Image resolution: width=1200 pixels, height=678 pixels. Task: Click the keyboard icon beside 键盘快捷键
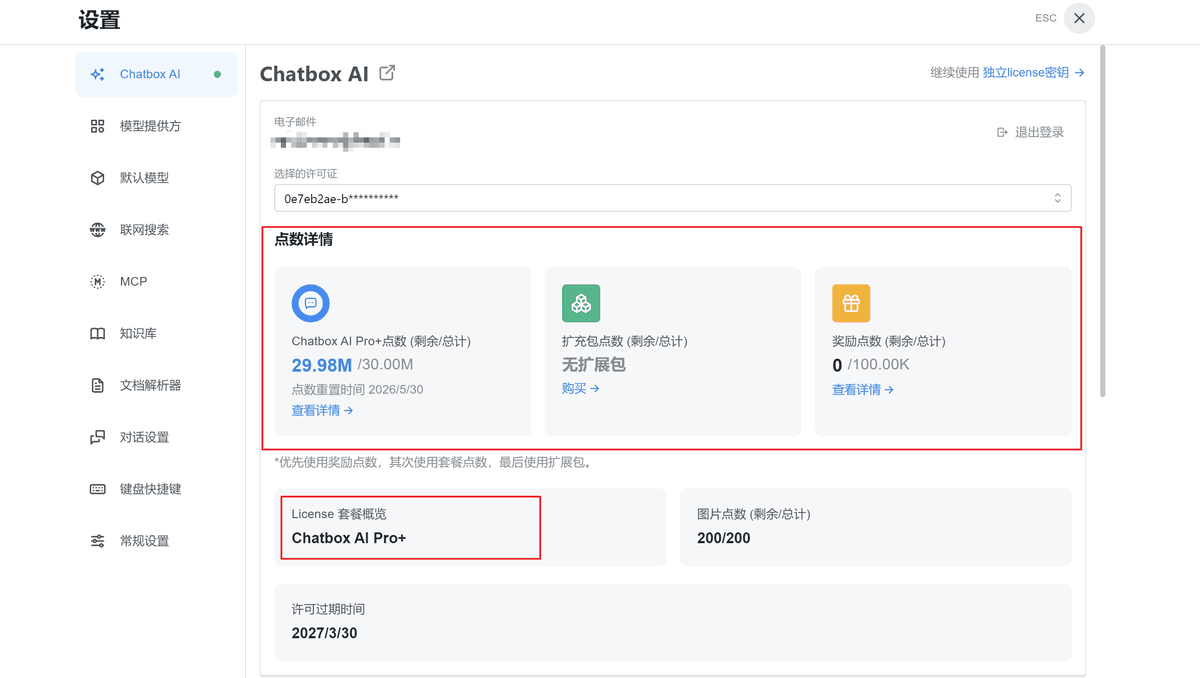[97, 490]
